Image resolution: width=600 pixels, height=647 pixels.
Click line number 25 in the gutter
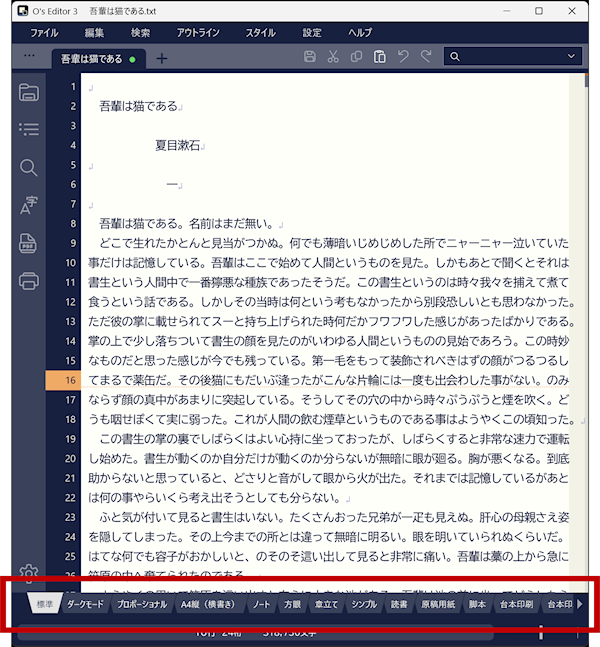pyautogui.click(x=71, y=556)
